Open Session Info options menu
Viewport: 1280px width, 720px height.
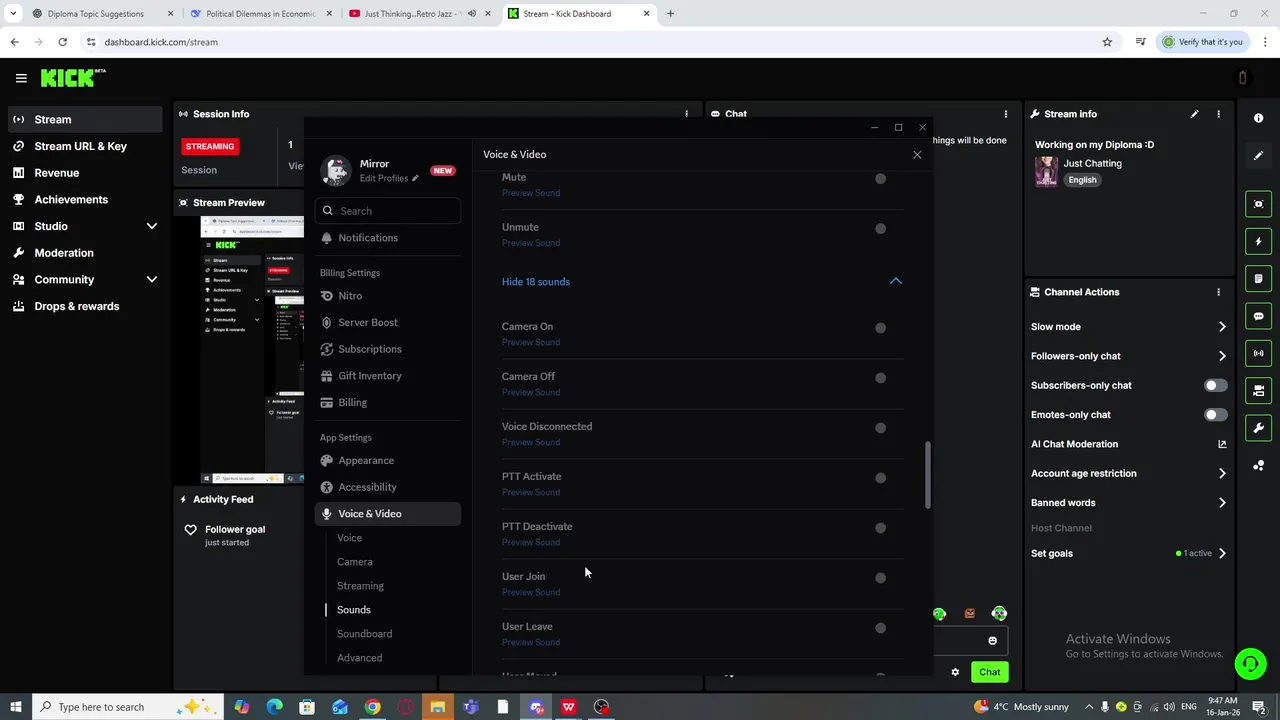point(686,114)
